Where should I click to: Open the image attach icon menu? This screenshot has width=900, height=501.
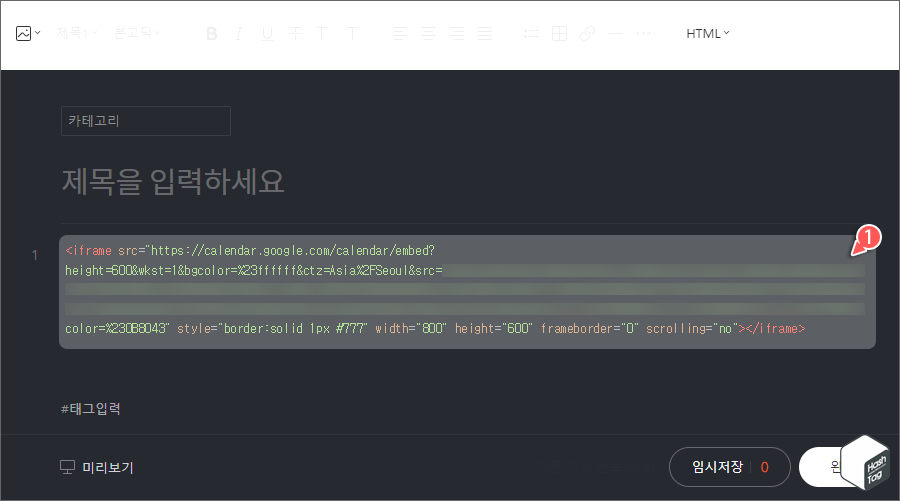(x=28, y=33)
